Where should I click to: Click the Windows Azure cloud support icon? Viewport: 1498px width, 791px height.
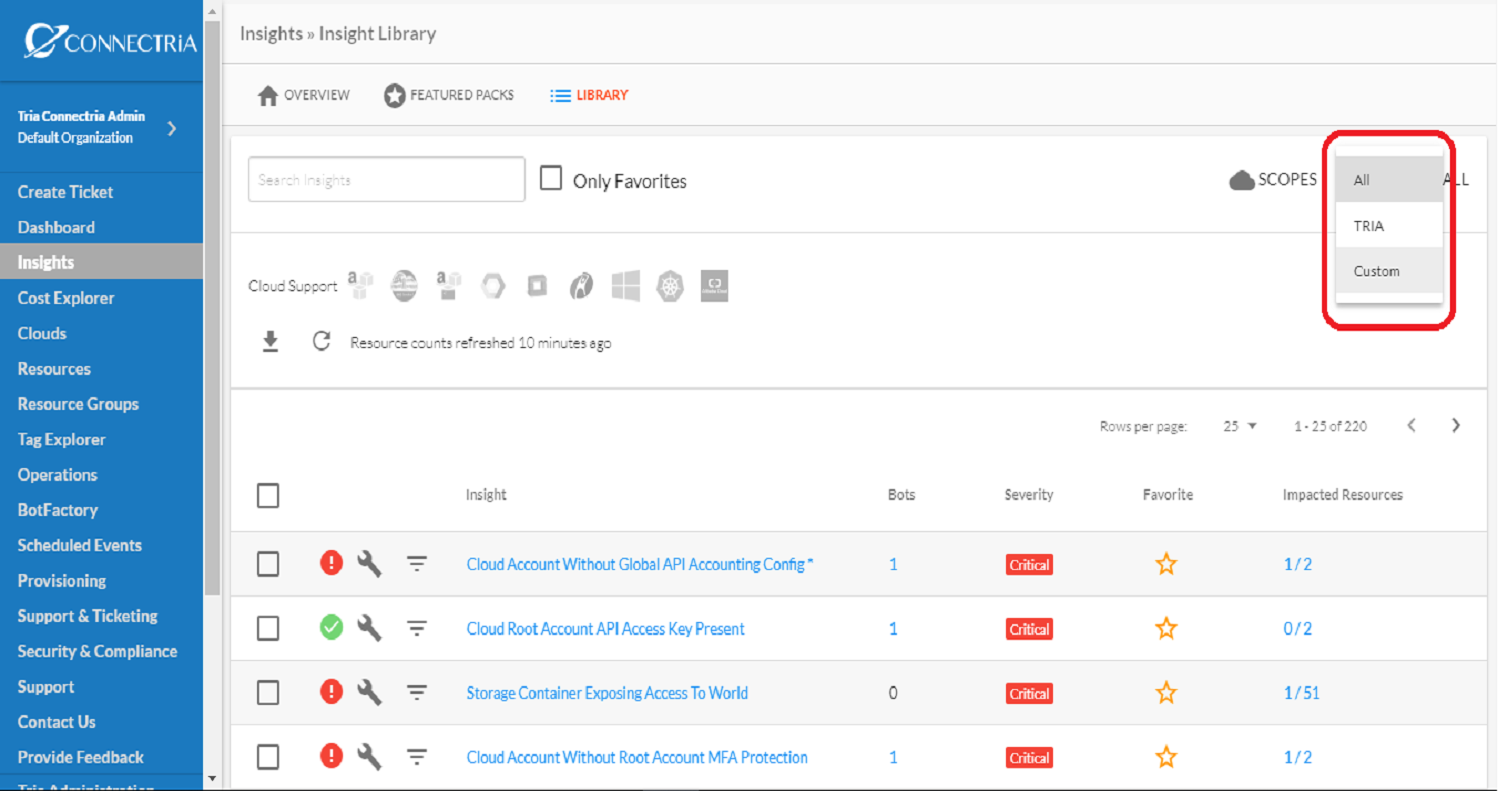[x=626, y=286]
